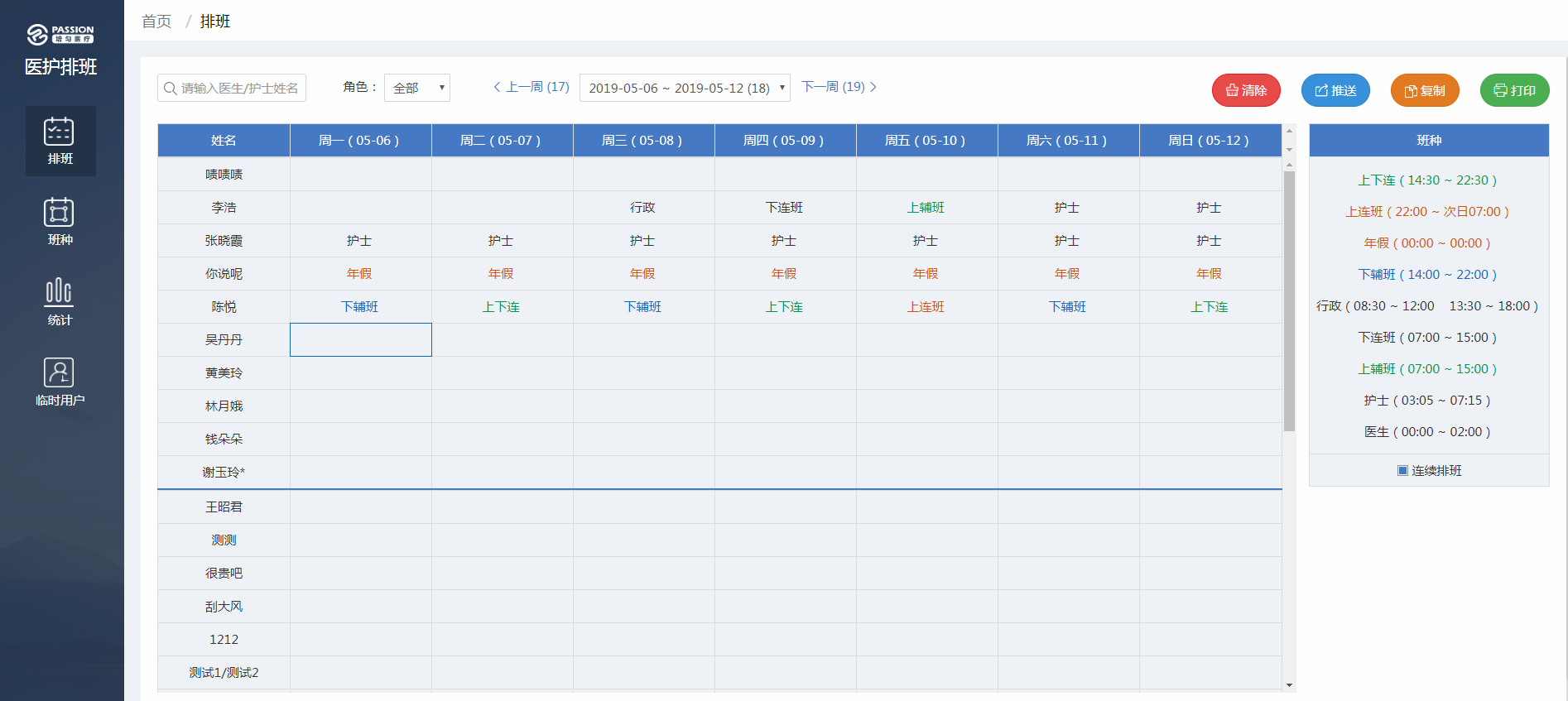Select the 年假 shift type in 班种 panel
1568x701 pixels.
click(1427, 243)
